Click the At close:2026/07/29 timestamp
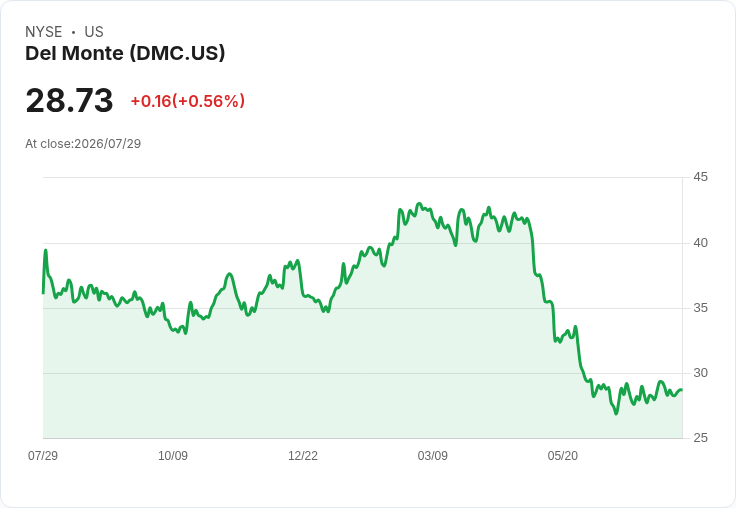Viewport: 736px width, 508px height. [x=83, y=144]
